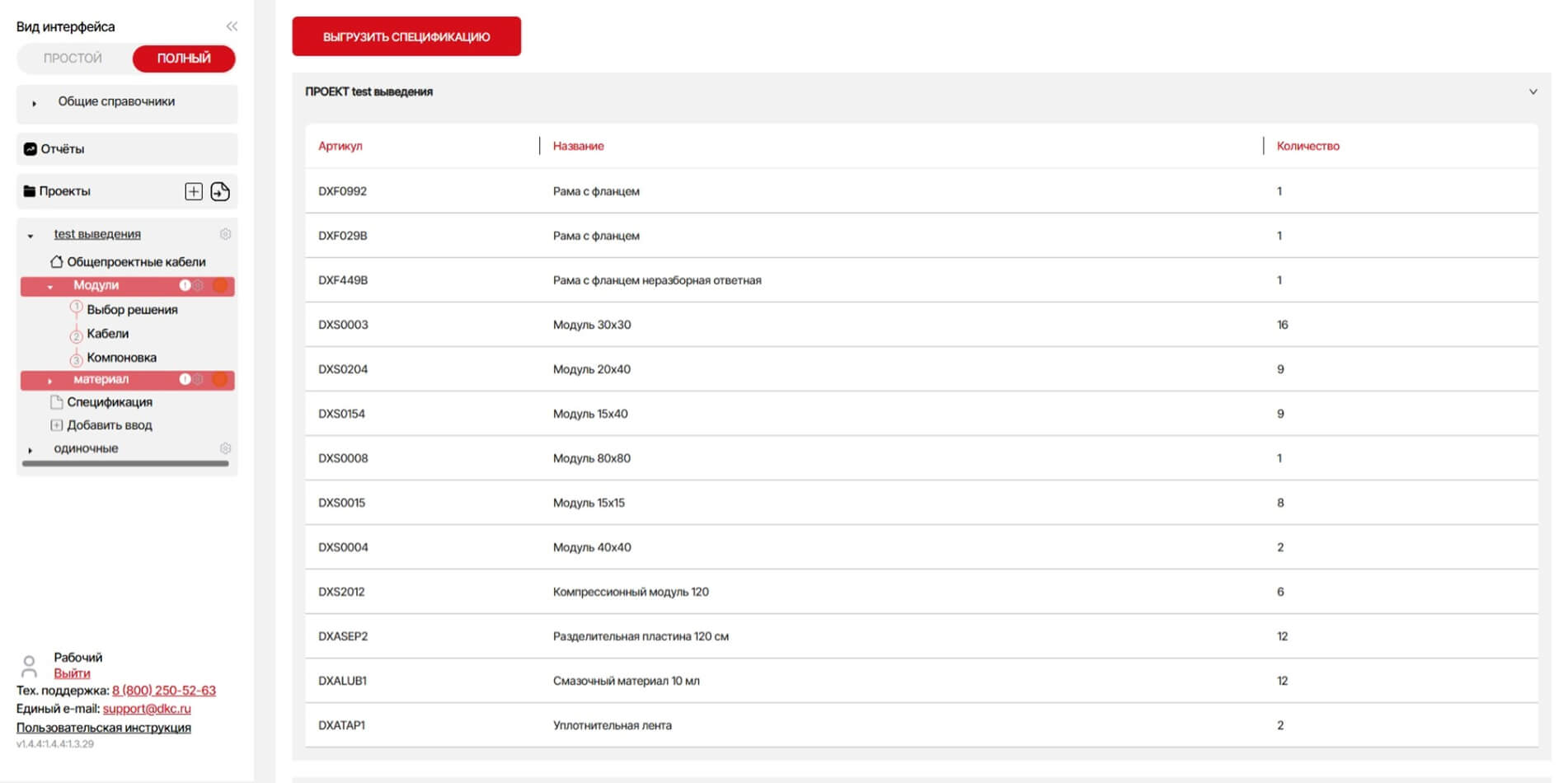Sort by Название column header
The width and height of the screenshot is (1568, 783).
point(579,146)
